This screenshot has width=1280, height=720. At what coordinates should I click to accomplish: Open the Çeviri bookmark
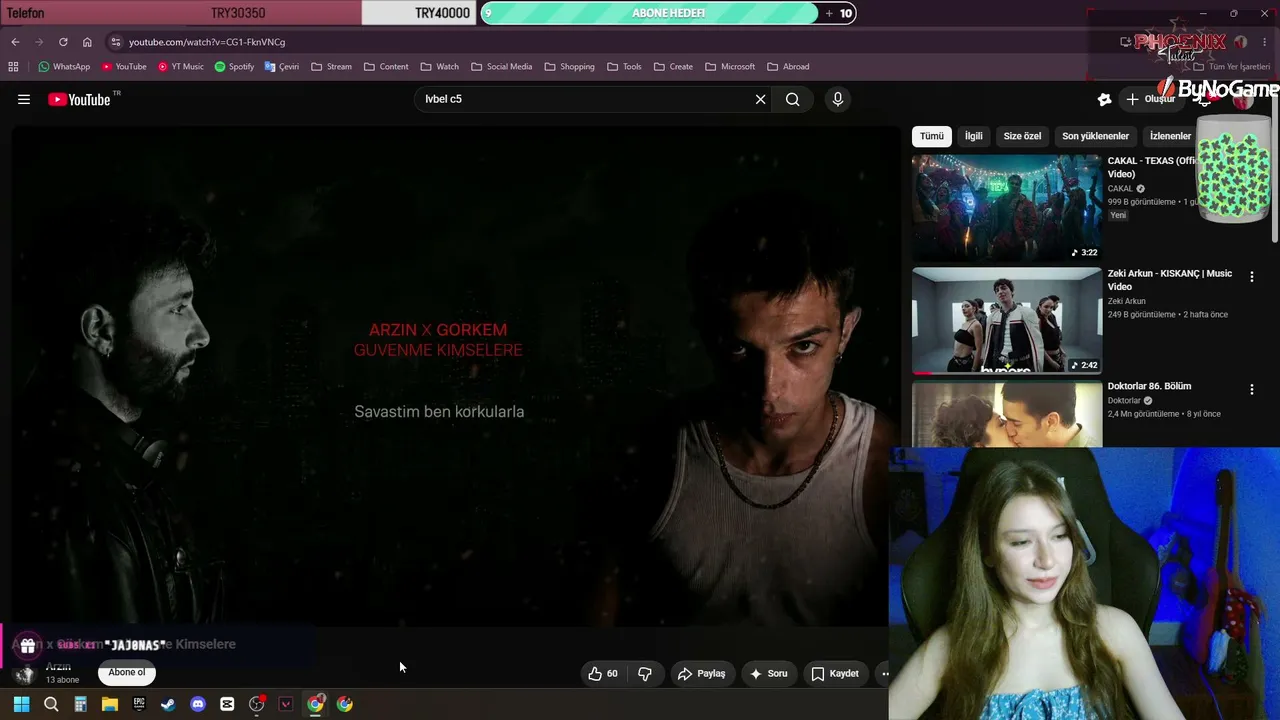pos(282,67)
